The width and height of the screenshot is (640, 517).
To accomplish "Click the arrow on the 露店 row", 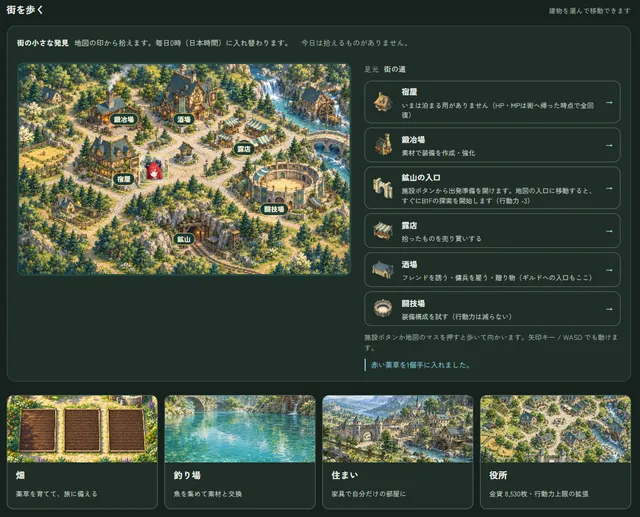I will pyautogui.click(x=609, y=231).
